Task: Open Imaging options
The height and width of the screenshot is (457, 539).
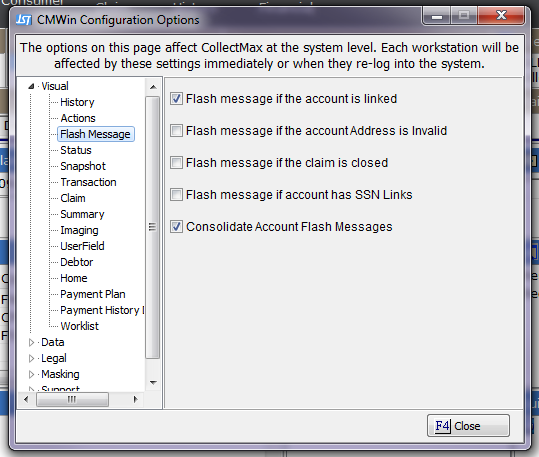Action: coord(79,230)
